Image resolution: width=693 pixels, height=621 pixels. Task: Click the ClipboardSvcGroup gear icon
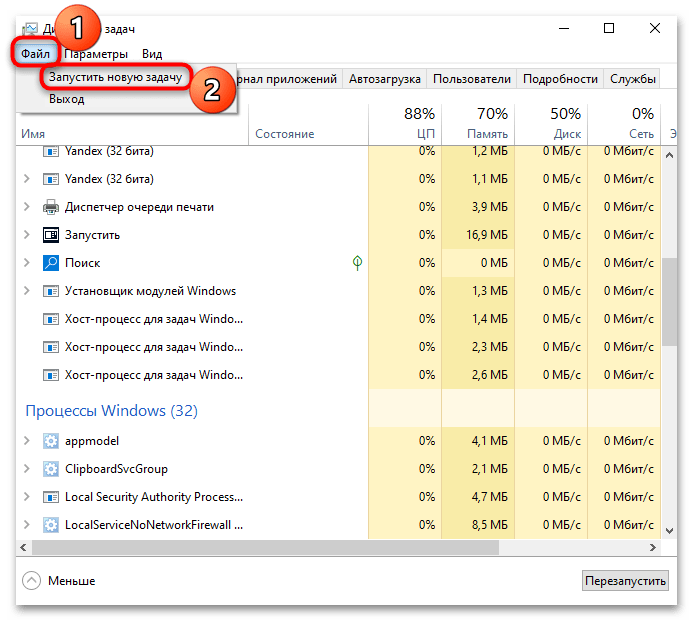(51, 469)
